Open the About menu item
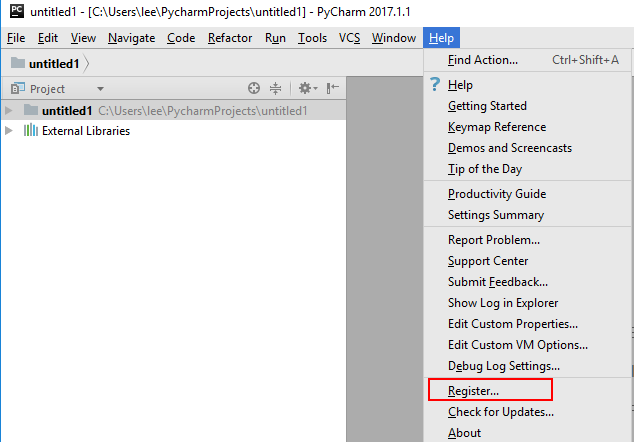 (x=528, y=433)
